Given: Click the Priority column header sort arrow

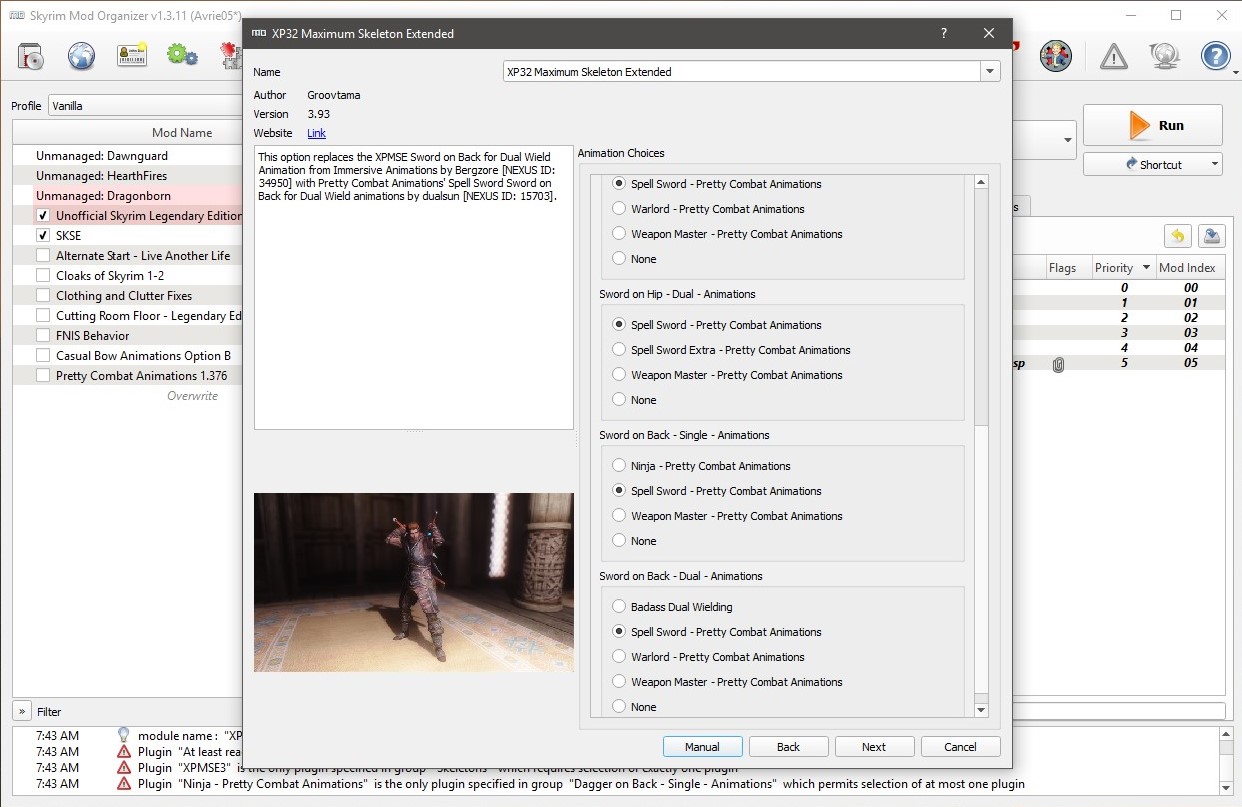Looking at the screenshot, I should 1147,268.
